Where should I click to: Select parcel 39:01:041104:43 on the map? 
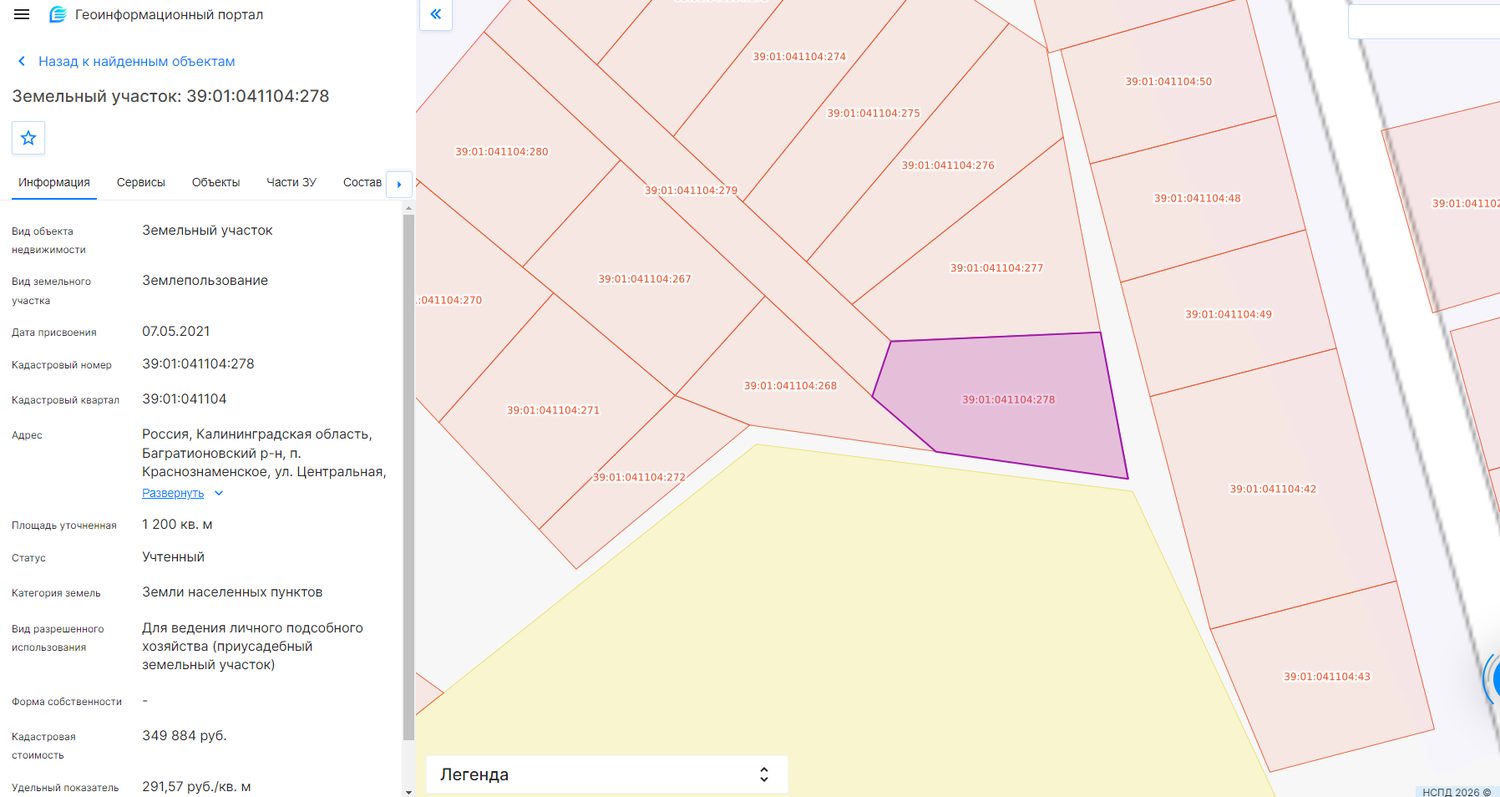pos(1327,677)
